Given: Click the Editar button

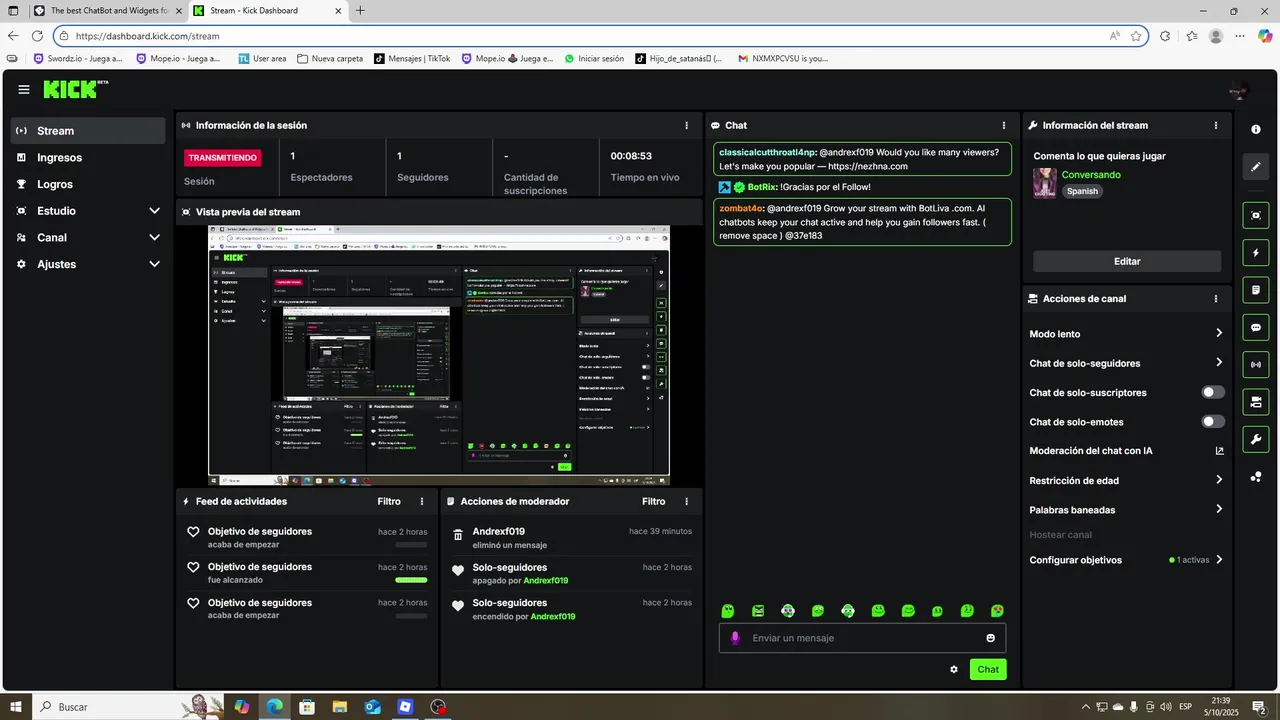Looking at the screenshot, I should tap(1127, 261).
